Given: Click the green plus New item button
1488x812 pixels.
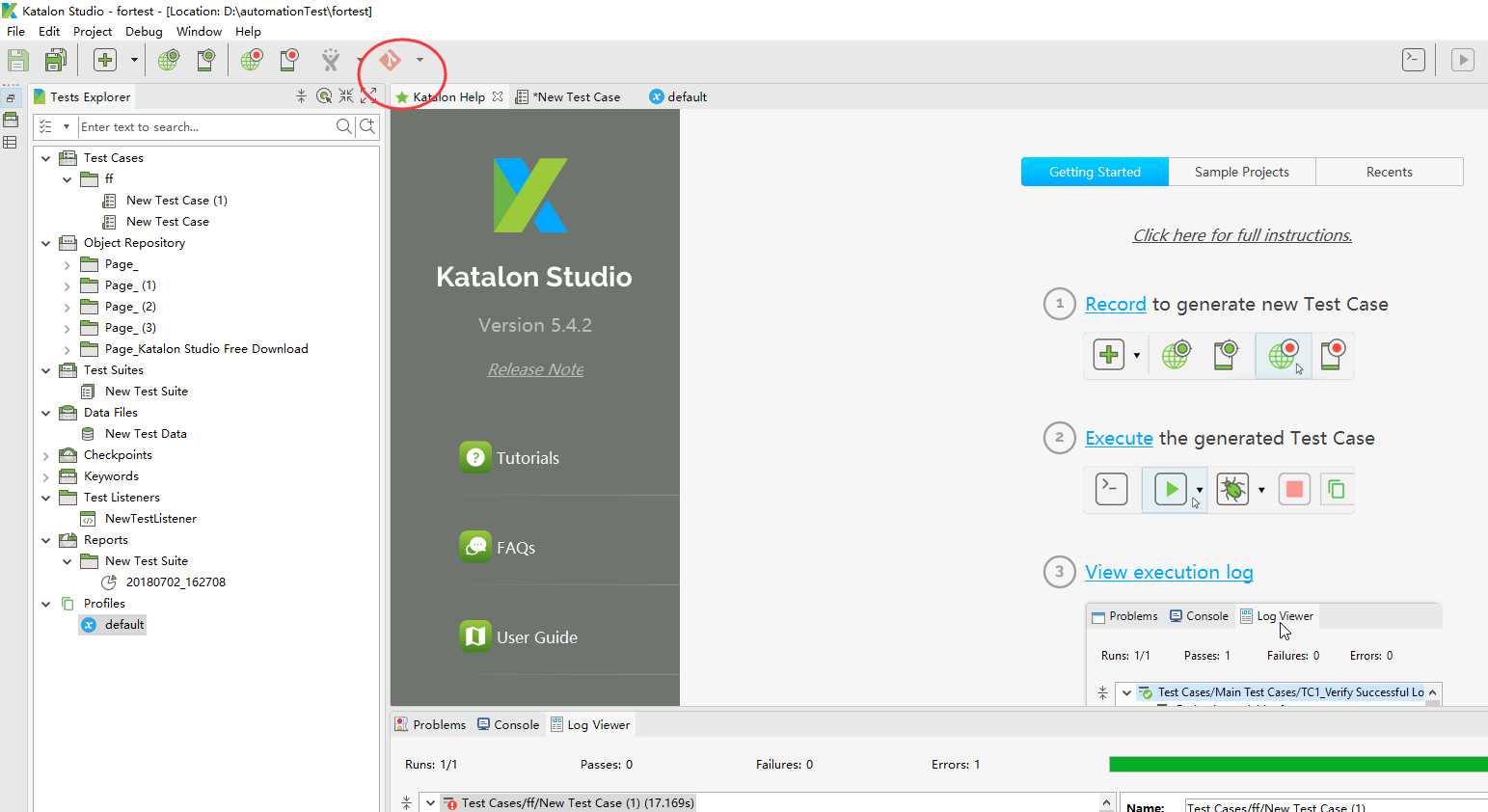Looking at the screenshot, I should click(105, 60).
